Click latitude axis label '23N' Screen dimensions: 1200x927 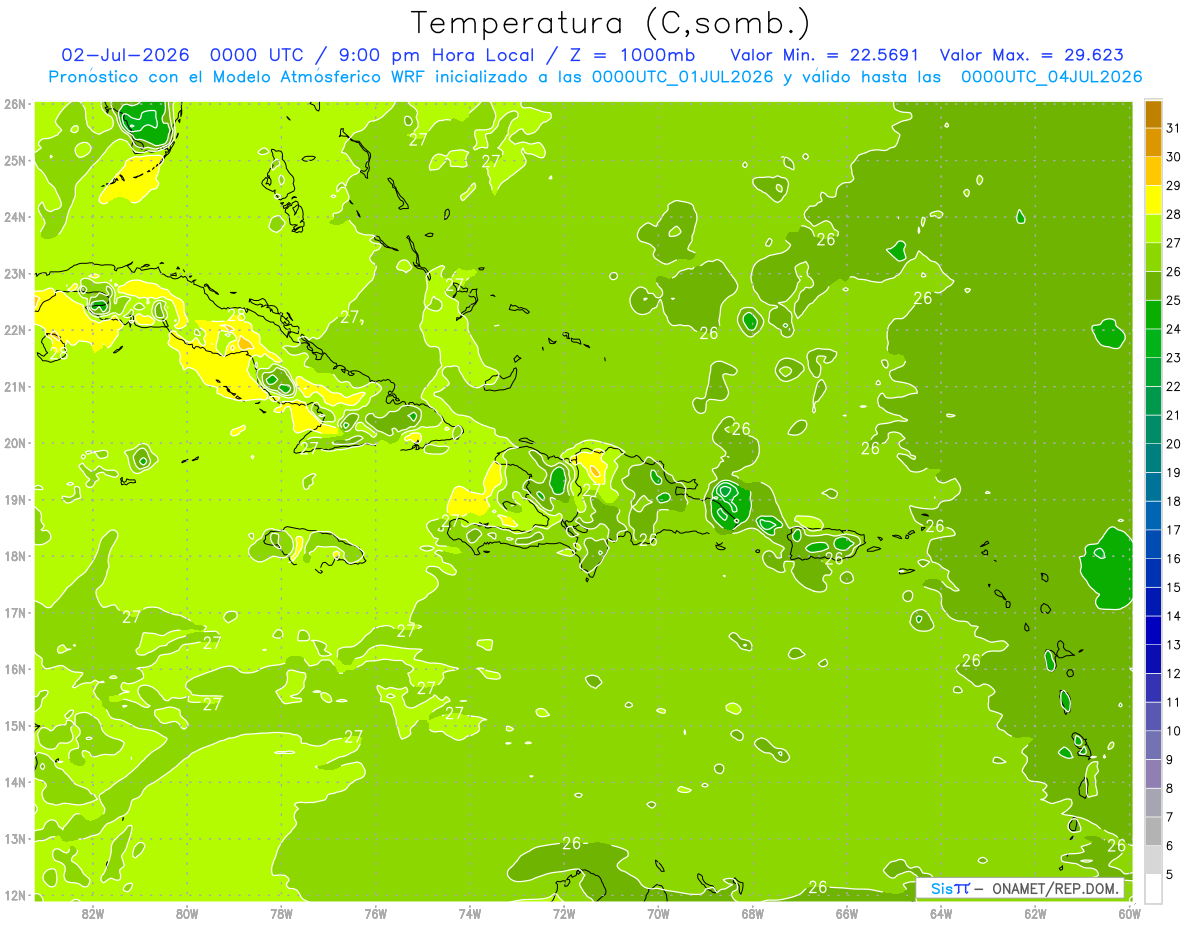pos(15,274)
